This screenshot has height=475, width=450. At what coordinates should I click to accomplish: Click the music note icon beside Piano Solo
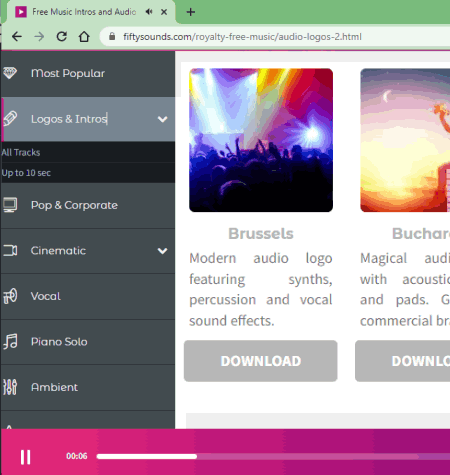10,342
